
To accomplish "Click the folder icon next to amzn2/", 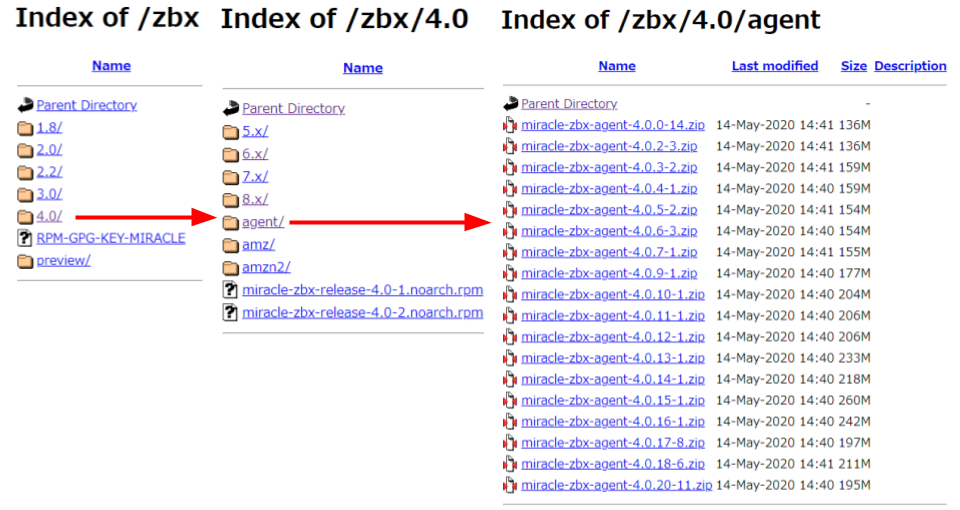I will pos(230,268).
